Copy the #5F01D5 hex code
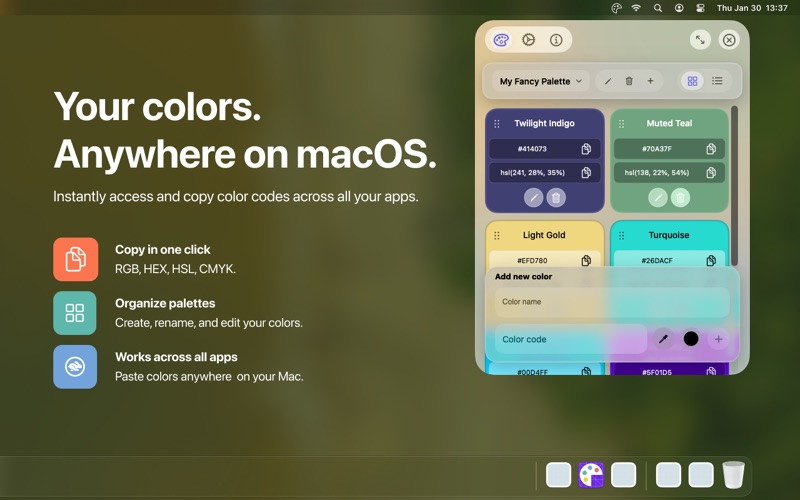The image size is (800, 500). click(711, 371)
